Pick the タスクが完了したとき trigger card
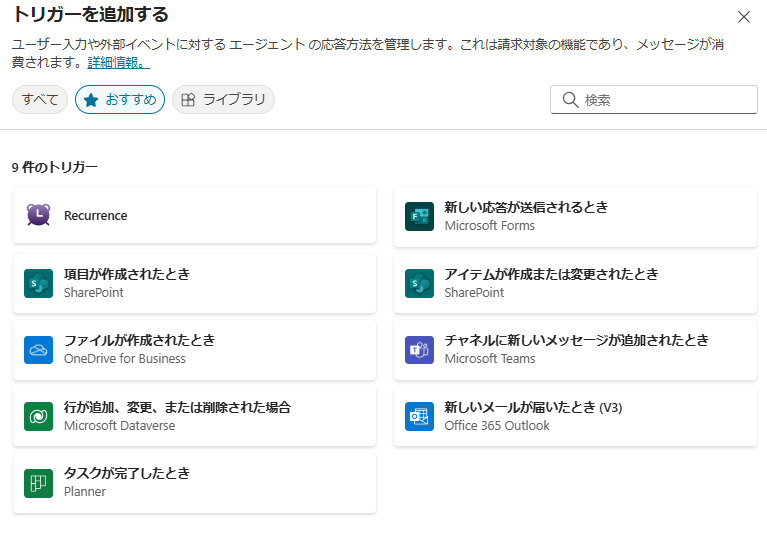Image resolution: width=767 pixels, height=558 pixels. coord(194,483)
